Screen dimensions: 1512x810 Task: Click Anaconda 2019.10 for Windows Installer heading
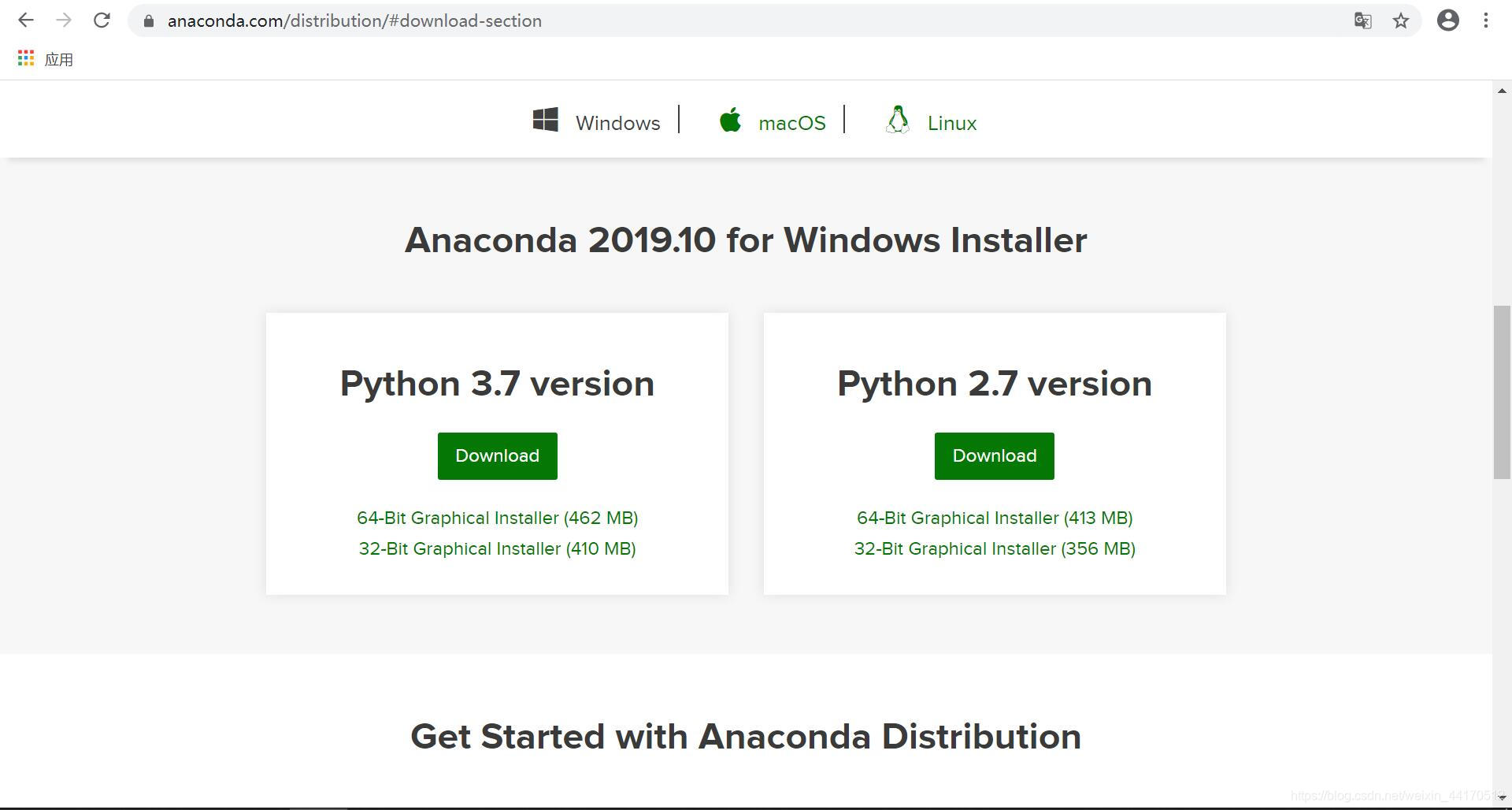(746, 240)
